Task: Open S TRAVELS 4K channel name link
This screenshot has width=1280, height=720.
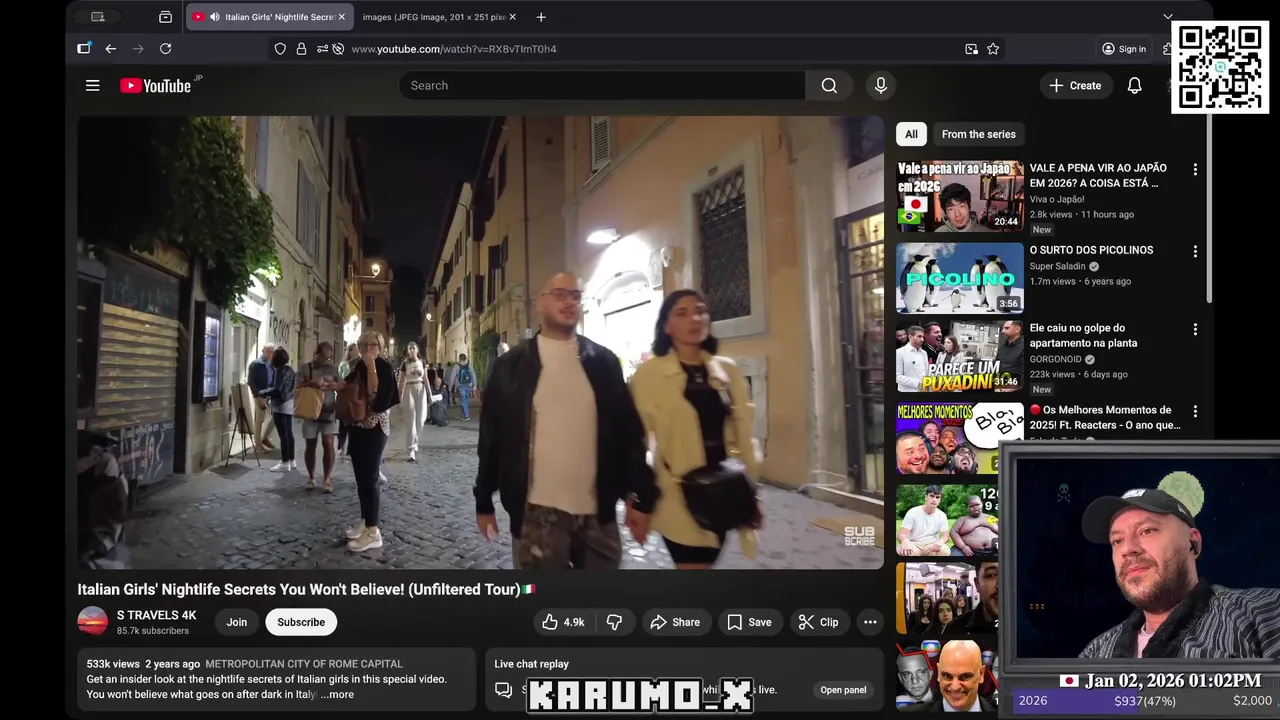Action: coord(157,615)
